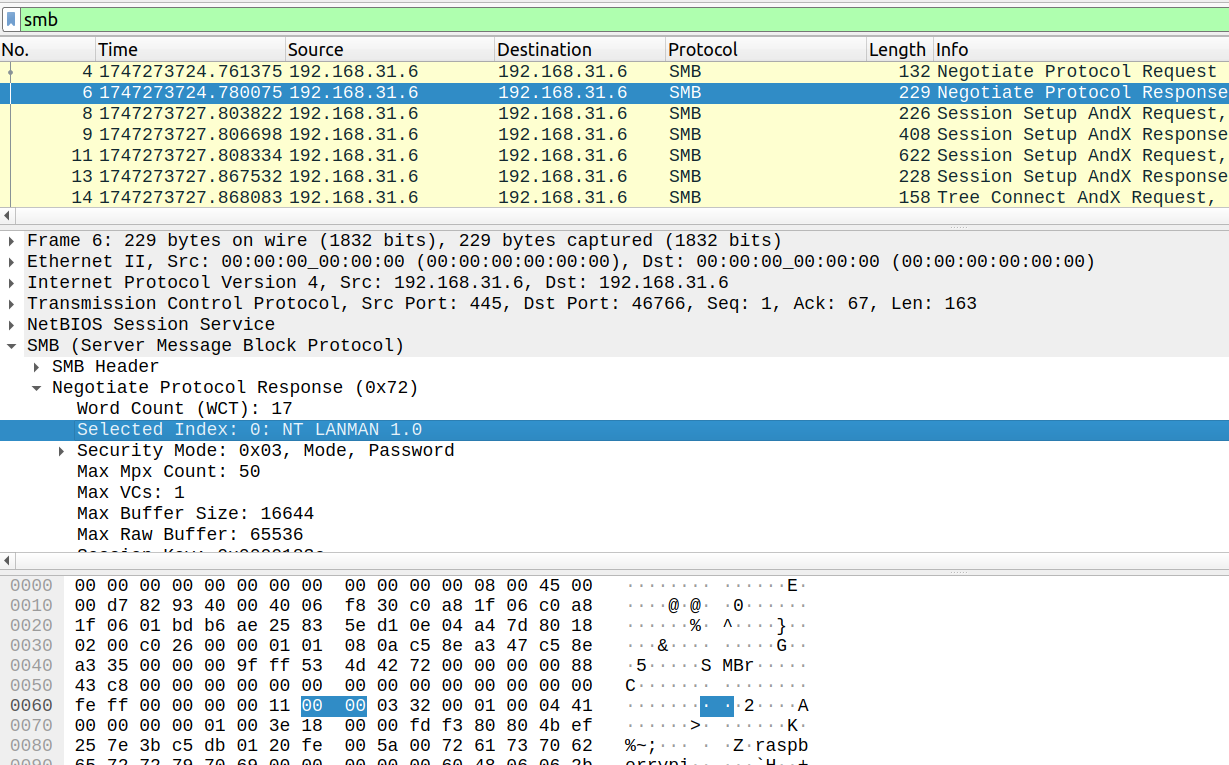Click hex offset 0060 in bytes pane

point(31,705)
